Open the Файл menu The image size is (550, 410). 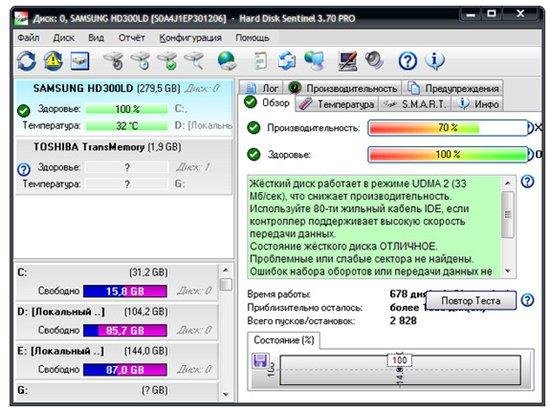click(x=28, y=38)
